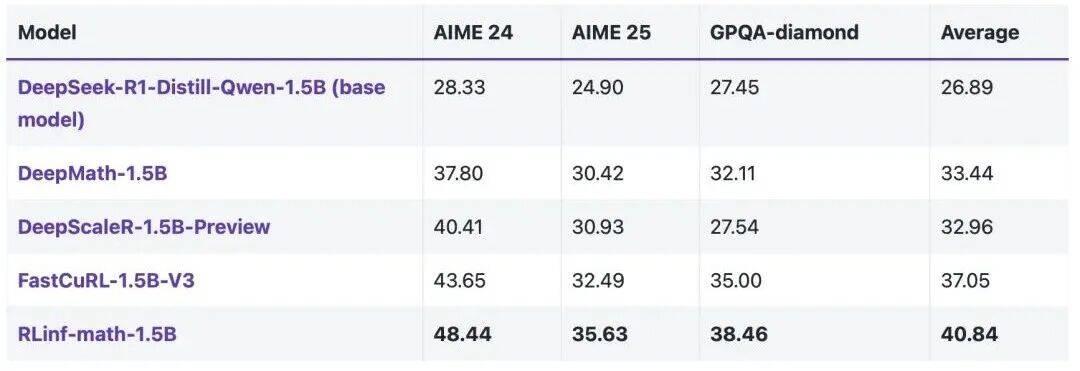The height and width of the screenshot is (371, 1080).
Task: Open the RLinf-math-1.5B model link
Action: [97, 335]
